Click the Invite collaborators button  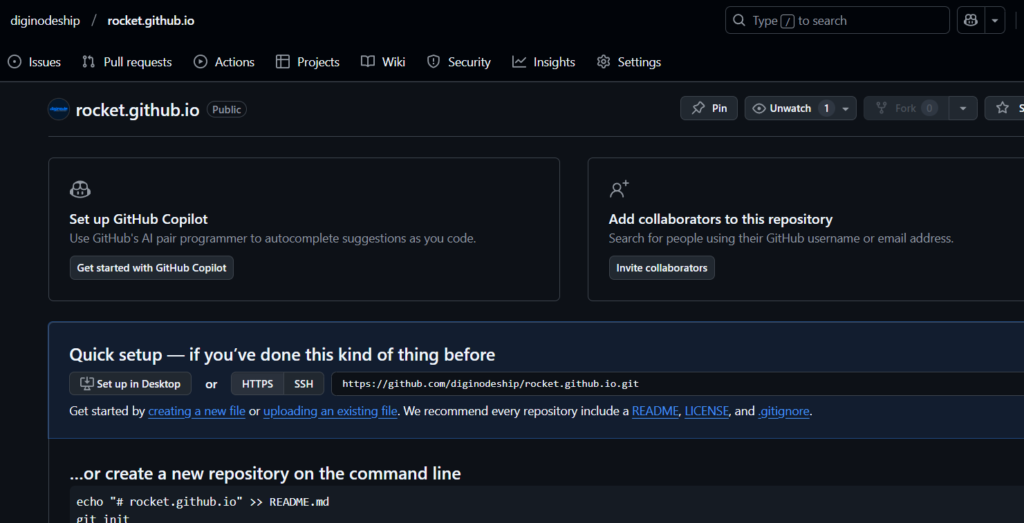(661, 268)
